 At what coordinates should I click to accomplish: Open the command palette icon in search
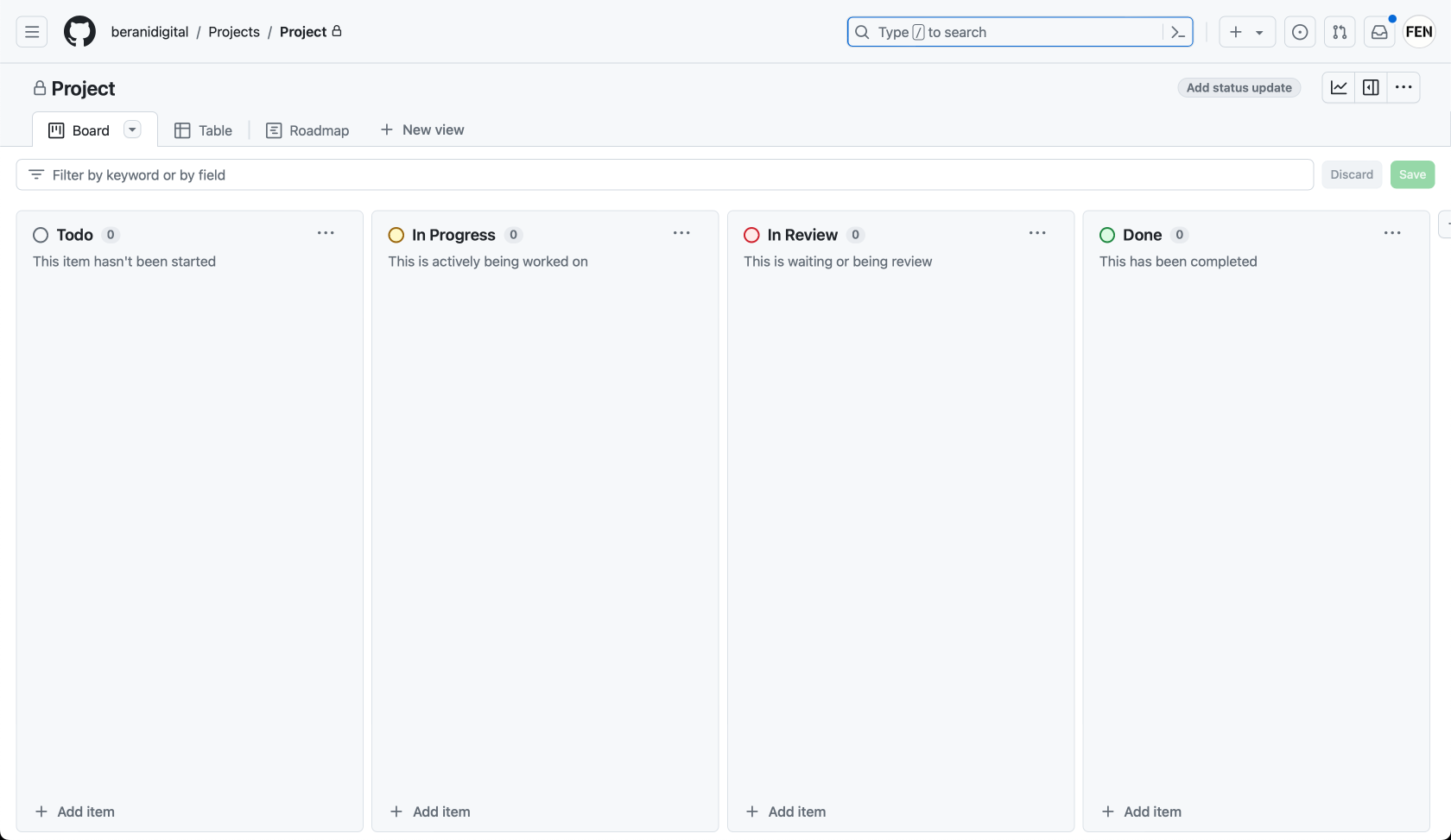(1178, 32)
